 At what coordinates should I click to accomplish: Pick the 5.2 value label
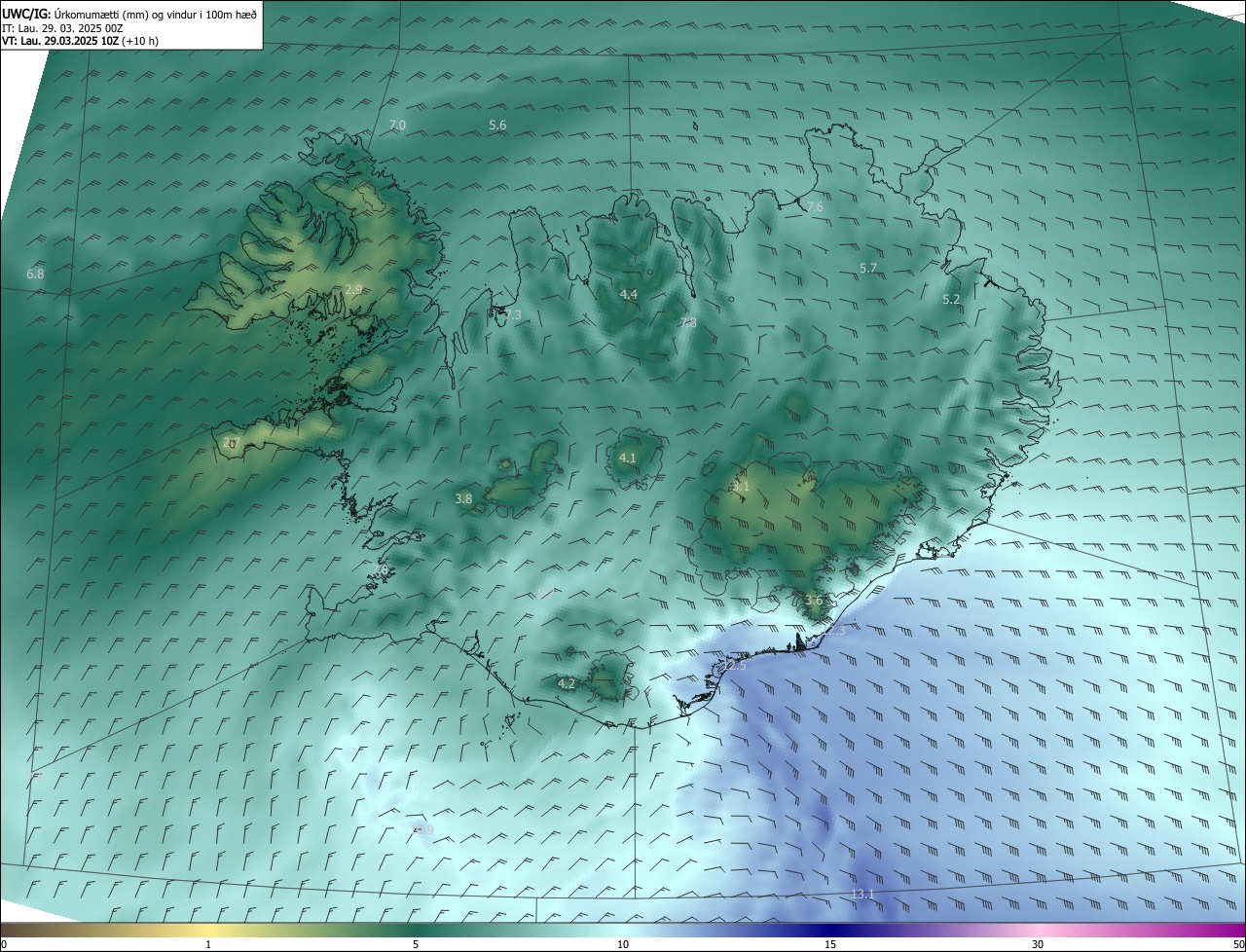point(951,300)
